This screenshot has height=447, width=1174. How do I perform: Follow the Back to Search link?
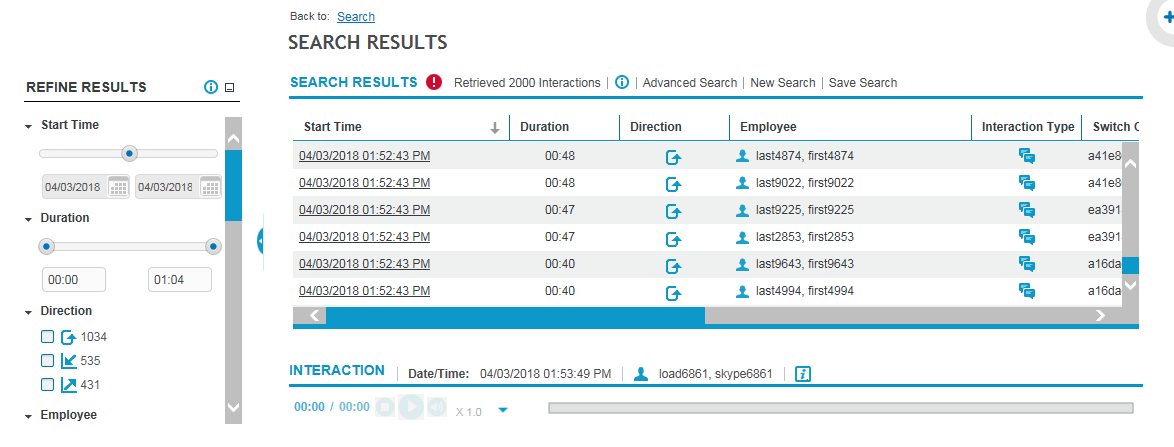coord(356,17)
